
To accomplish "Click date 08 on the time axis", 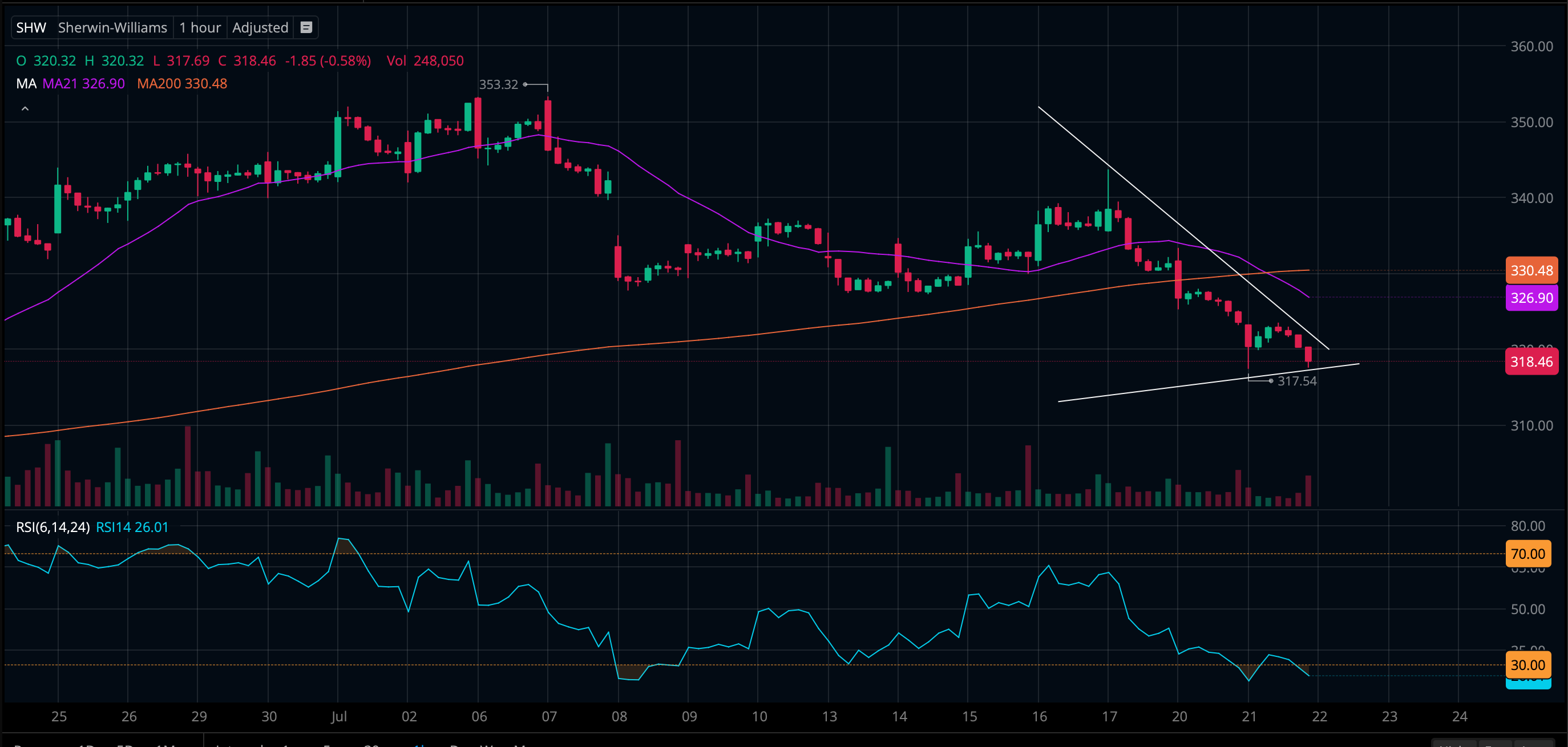I will pos(619,716).
